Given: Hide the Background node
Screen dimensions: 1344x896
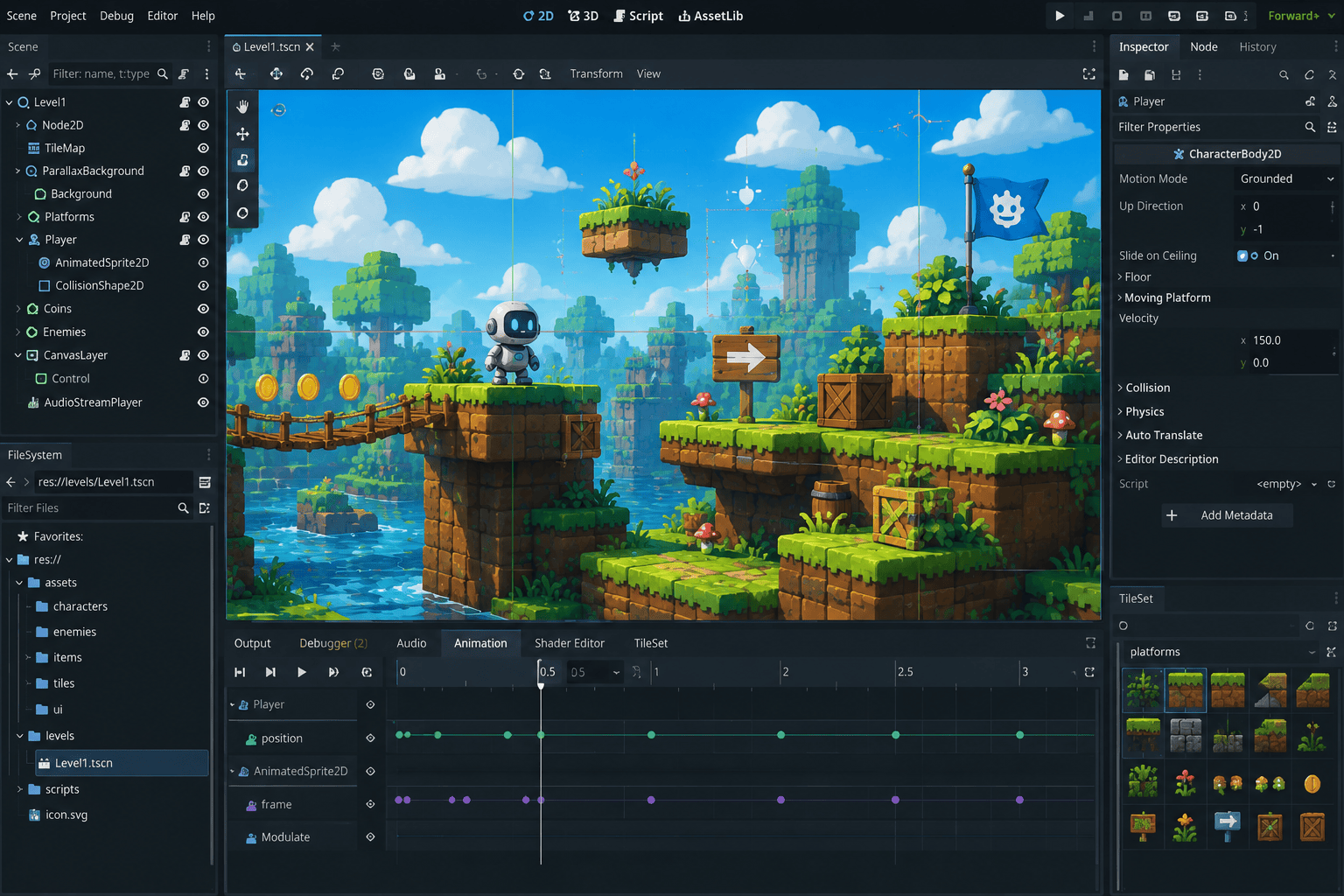Looking at the screenshot, I should (x=203, y=194).
